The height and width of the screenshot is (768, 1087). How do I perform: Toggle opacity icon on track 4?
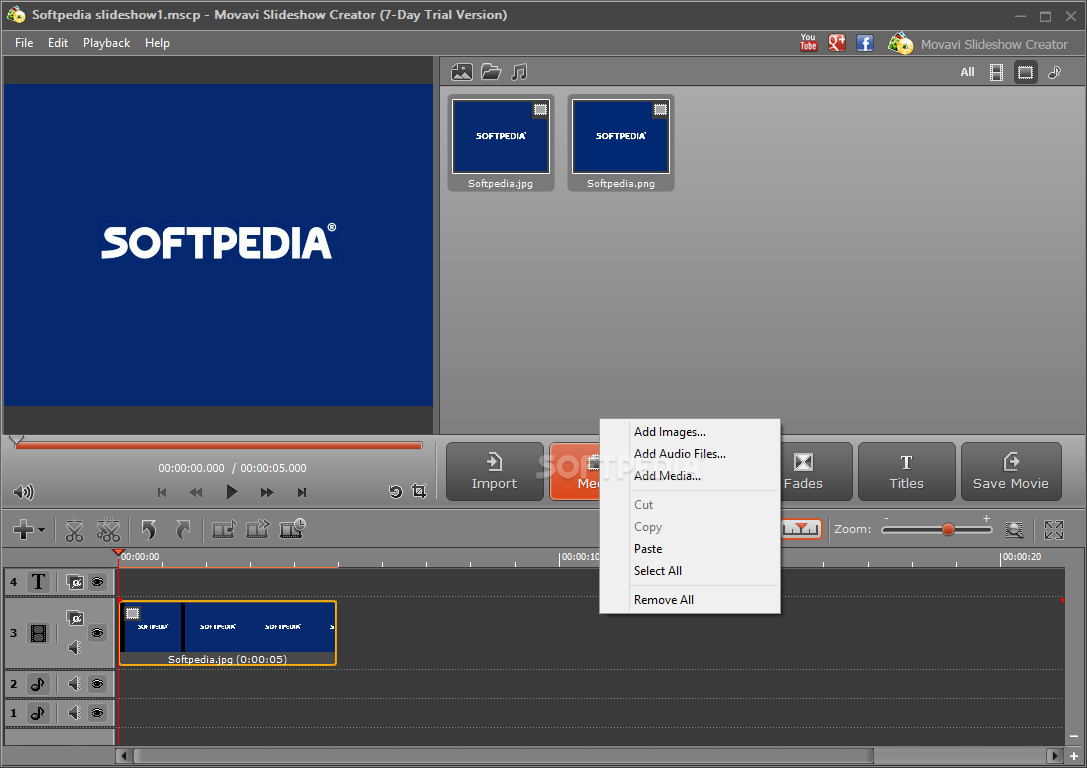[x=75, y=582]
